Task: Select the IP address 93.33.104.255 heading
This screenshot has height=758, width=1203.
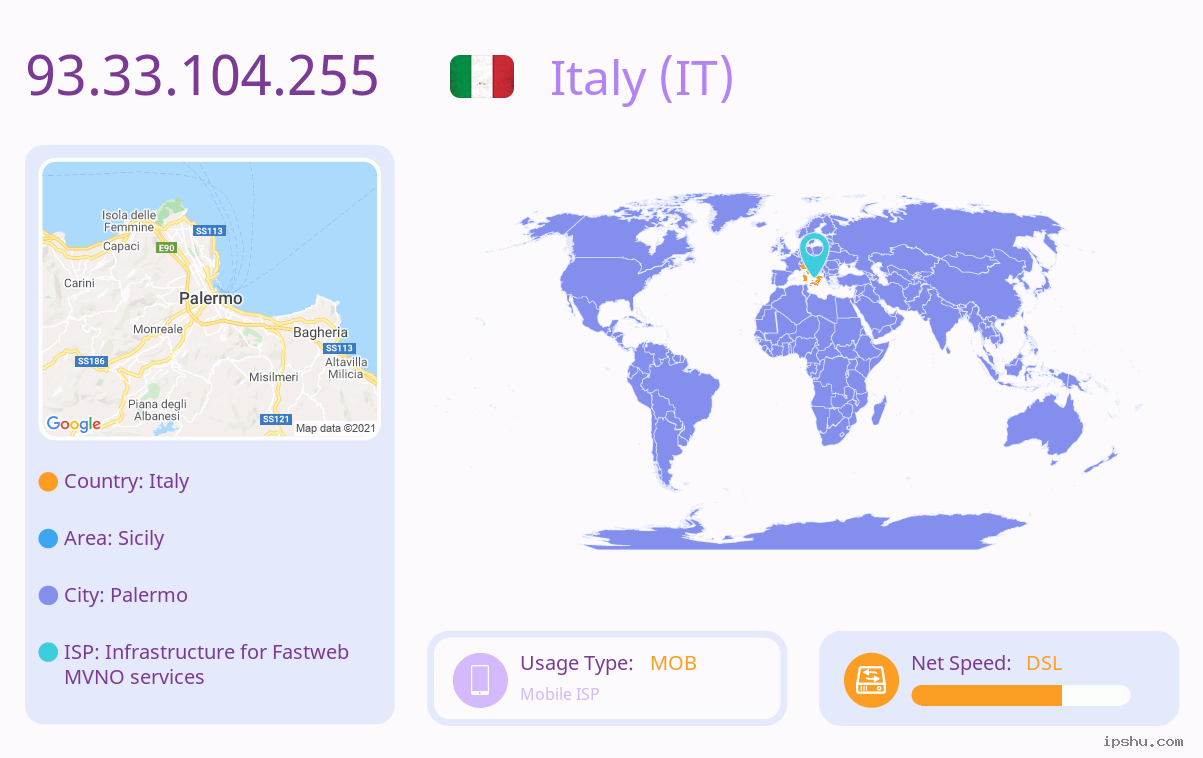Action: coord(202,76)
